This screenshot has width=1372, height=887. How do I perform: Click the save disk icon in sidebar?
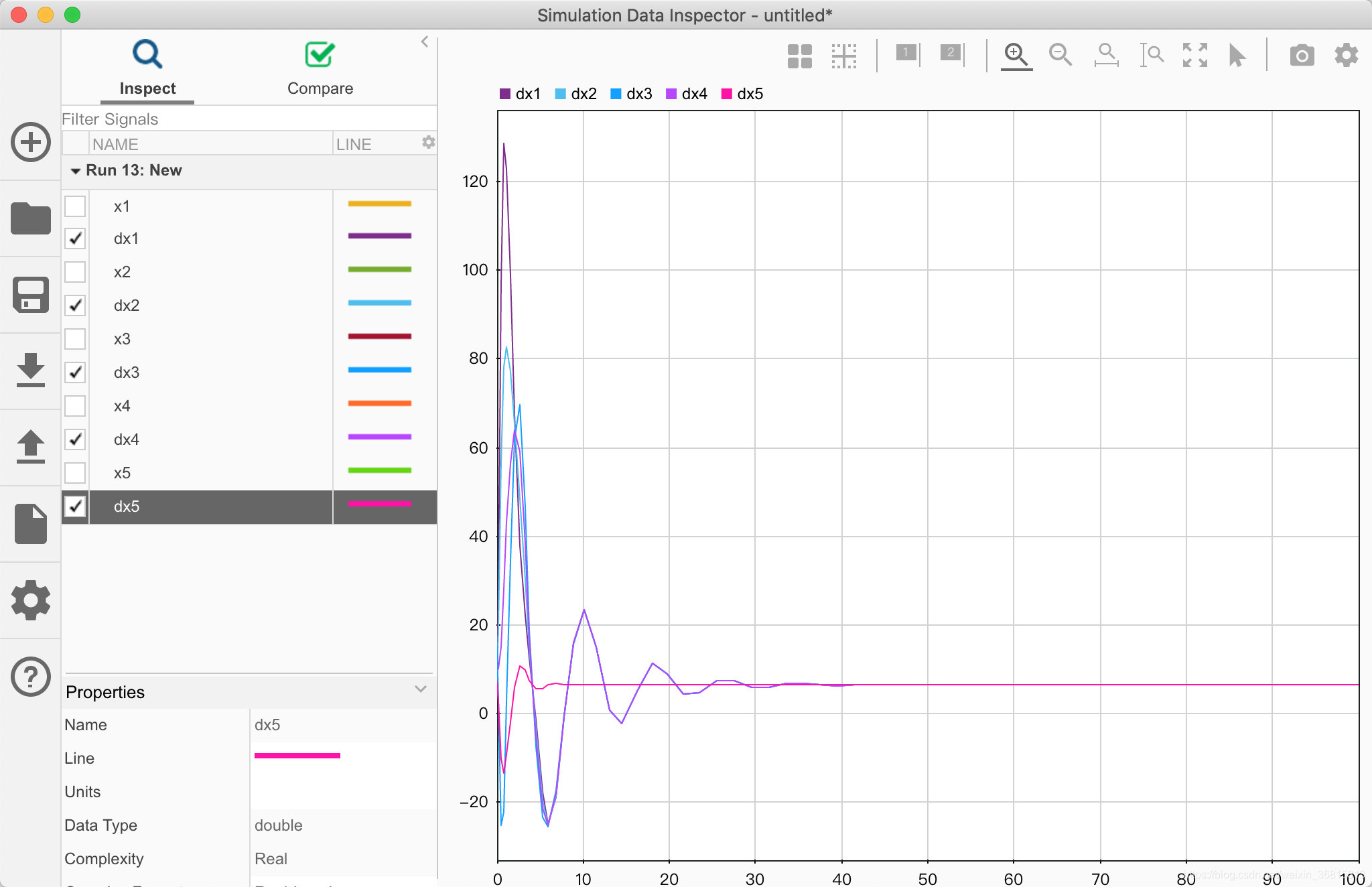(31, 295)
